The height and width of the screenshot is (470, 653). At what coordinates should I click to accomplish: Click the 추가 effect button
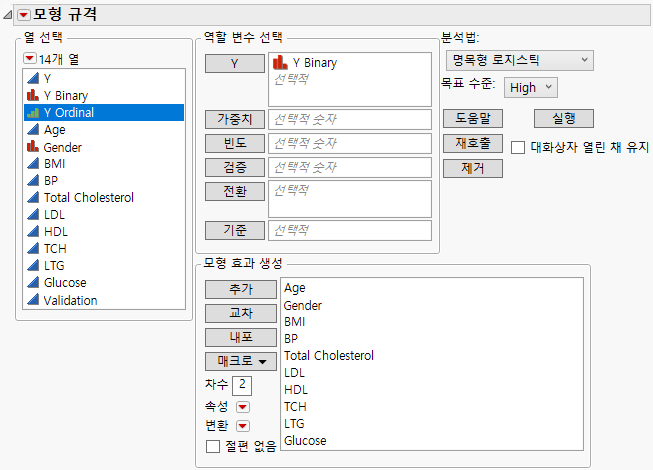click(241, 289)
